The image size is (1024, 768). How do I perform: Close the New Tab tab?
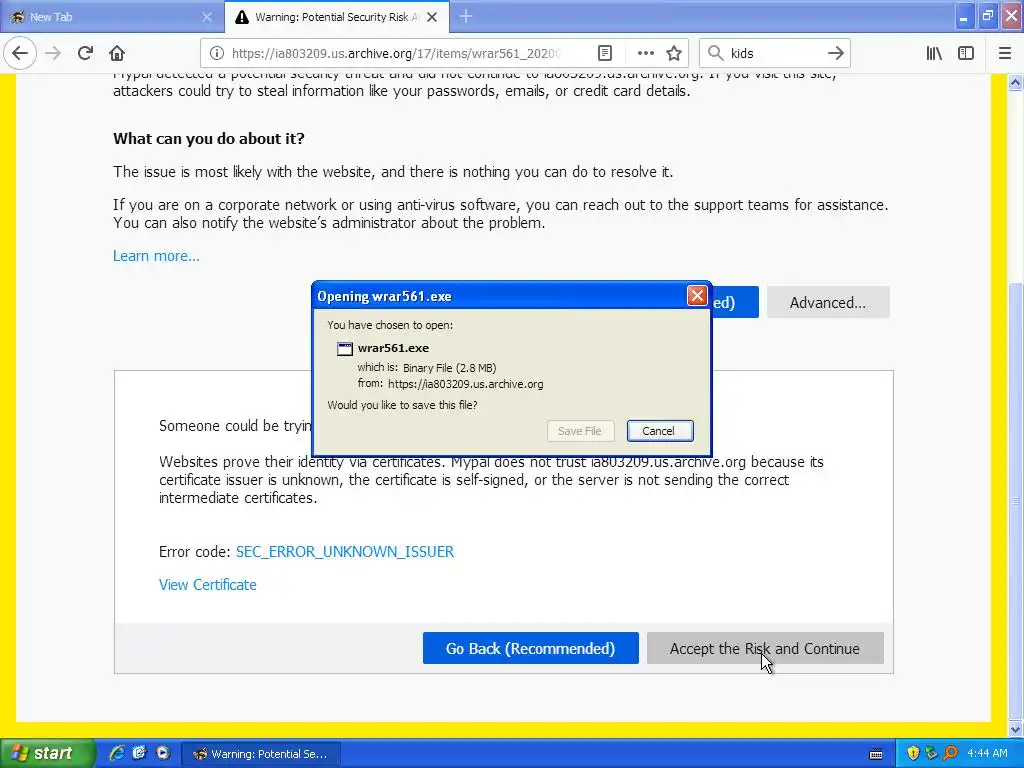(207, 17)
